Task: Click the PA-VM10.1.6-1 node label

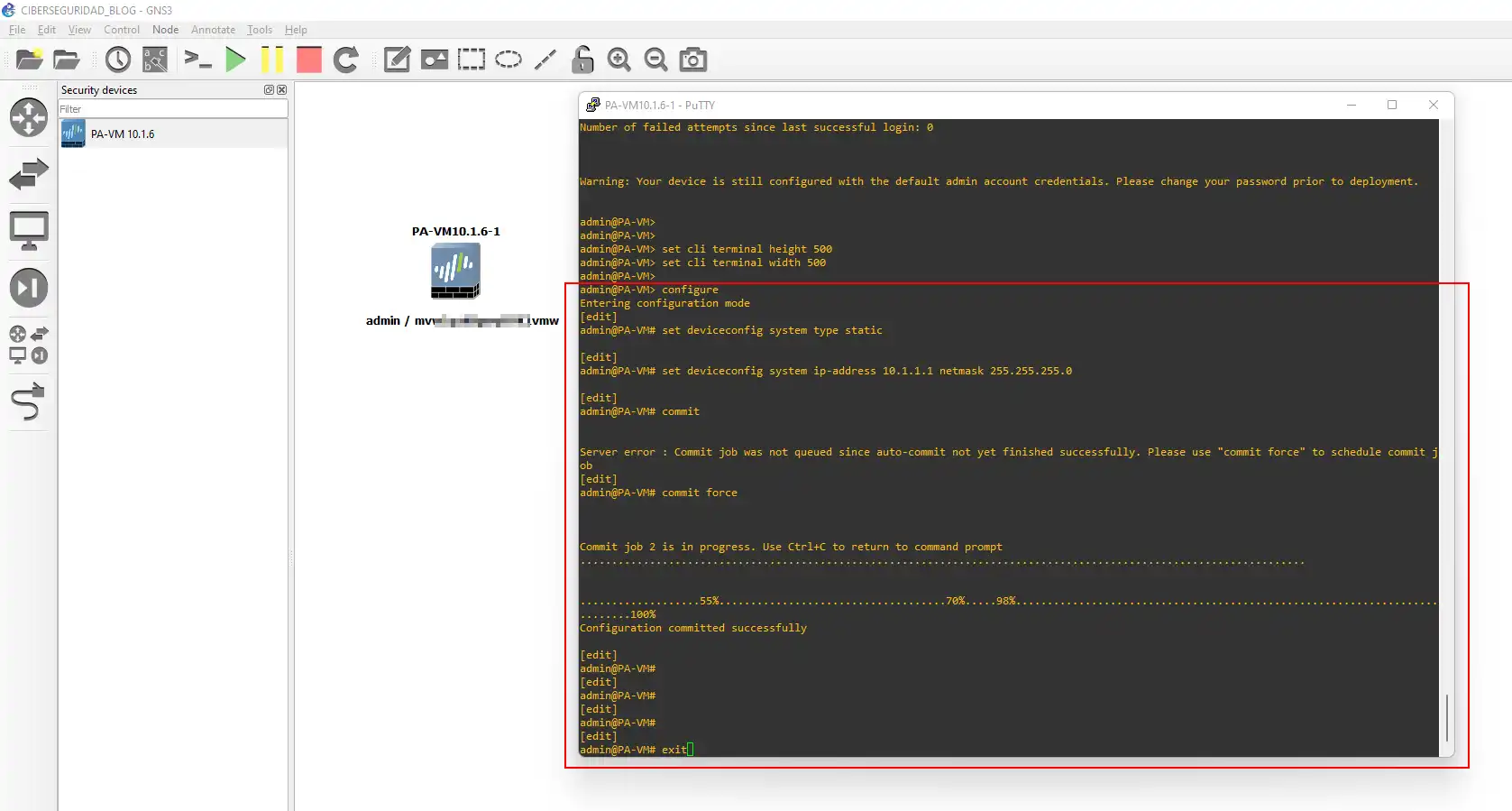Action: click(456, 232)
